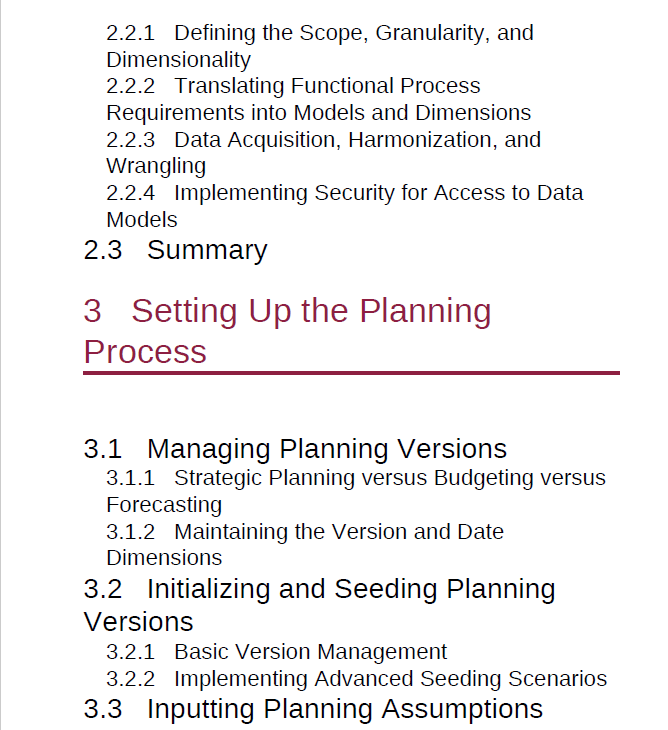Click the word Wrangling under 2.2.3
Viewport: 668px width, 730px height.
point(156,166)
